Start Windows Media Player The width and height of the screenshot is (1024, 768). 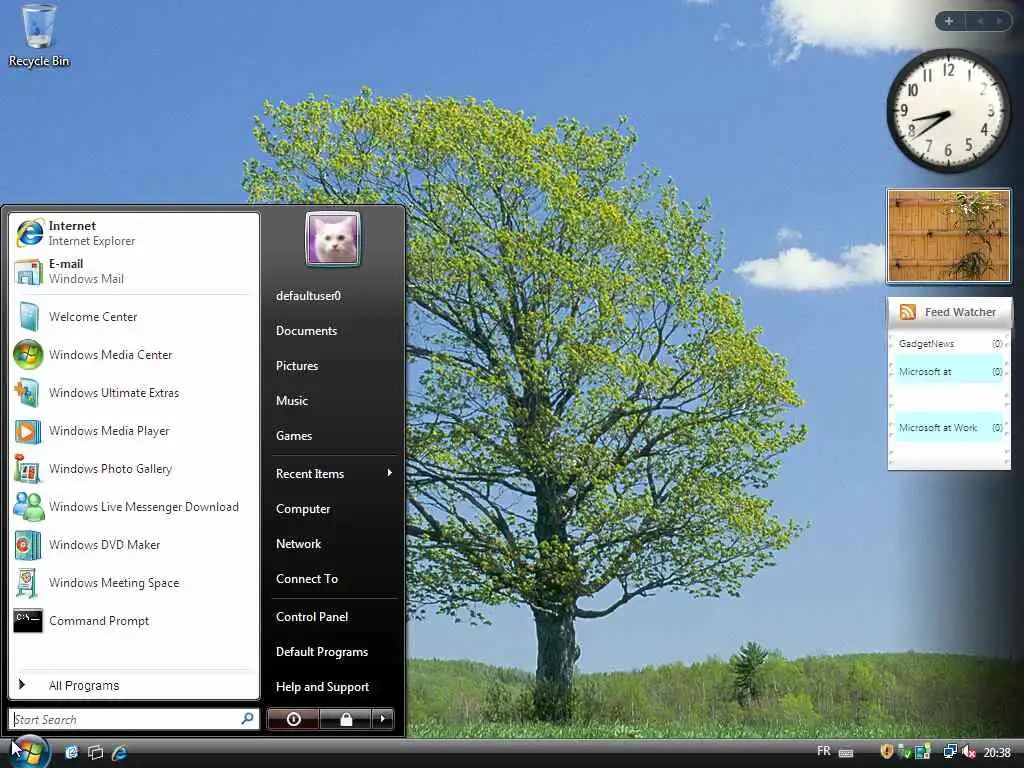coord(133,431)
